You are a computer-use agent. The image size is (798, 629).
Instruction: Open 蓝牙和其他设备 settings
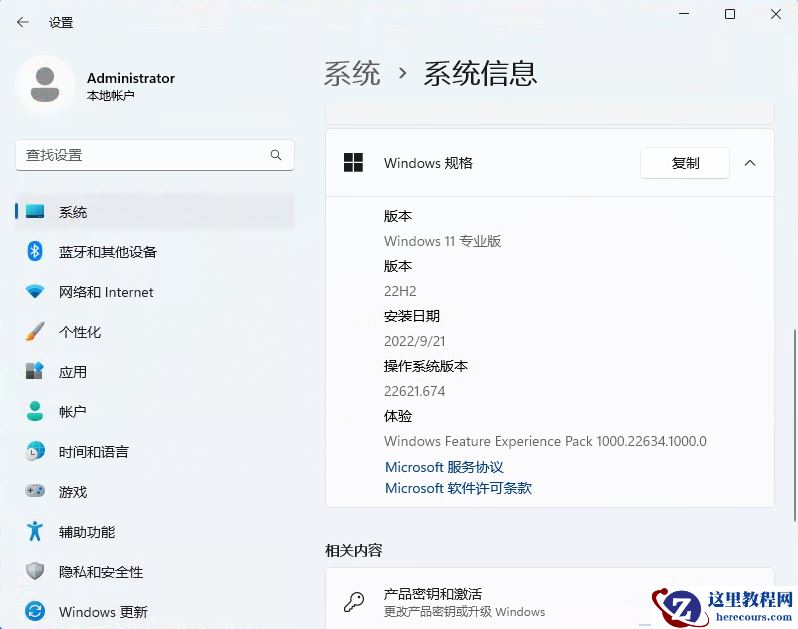click(x=155, y=251)
